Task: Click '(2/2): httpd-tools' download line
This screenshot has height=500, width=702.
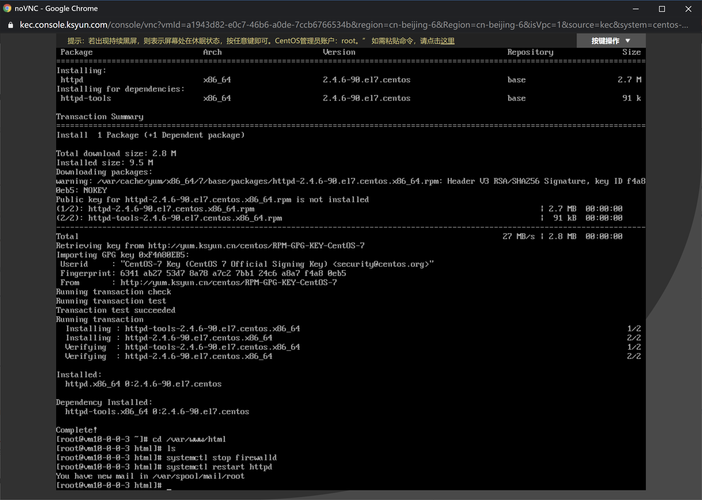Action: tap(339, 218)
